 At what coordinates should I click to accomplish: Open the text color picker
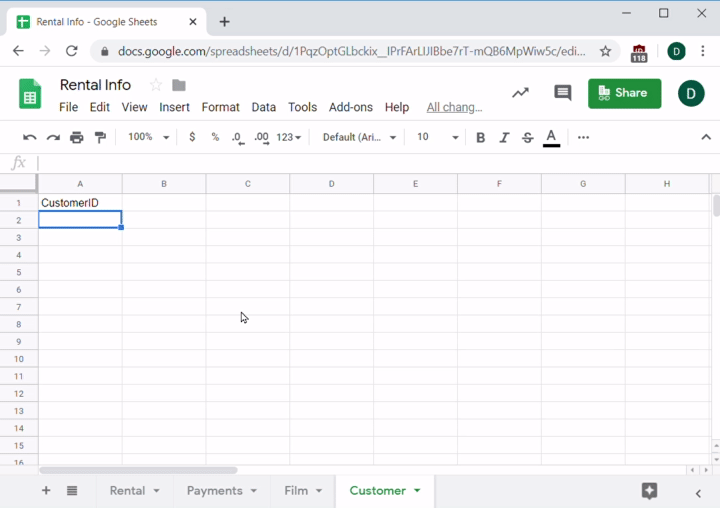pos(551,137)
